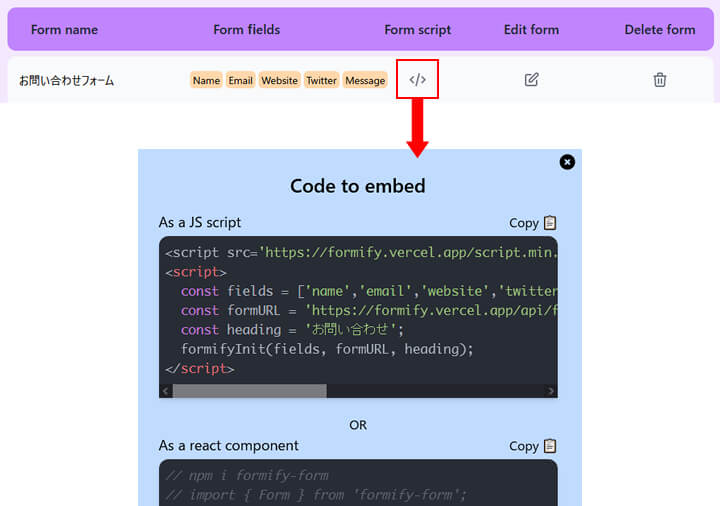Select the Message field tag
The height and width of the screenshot is (506, 720).
[x=365, y=80]
